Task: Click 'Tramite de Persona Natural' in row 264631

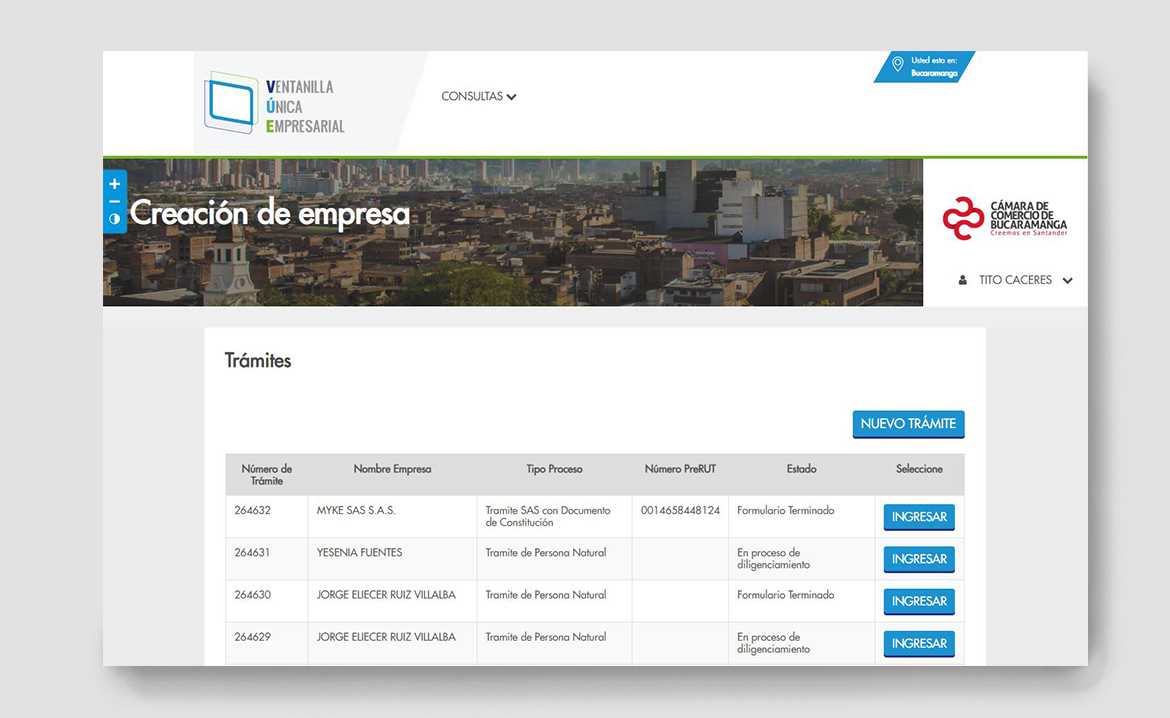Action: [x=545, y=552]
